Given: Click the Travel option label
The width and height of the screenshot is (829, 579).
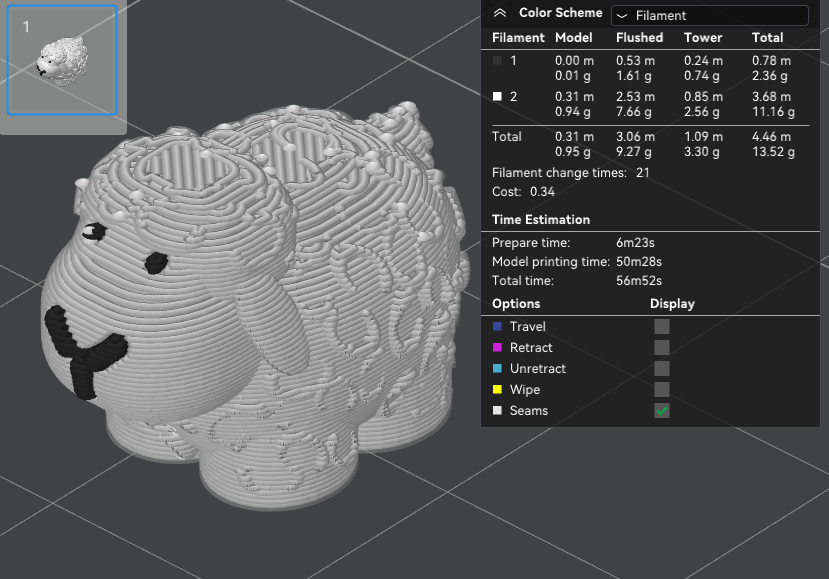Looking at the screenshot, I should pyautogui.click(x=528, y=327).
